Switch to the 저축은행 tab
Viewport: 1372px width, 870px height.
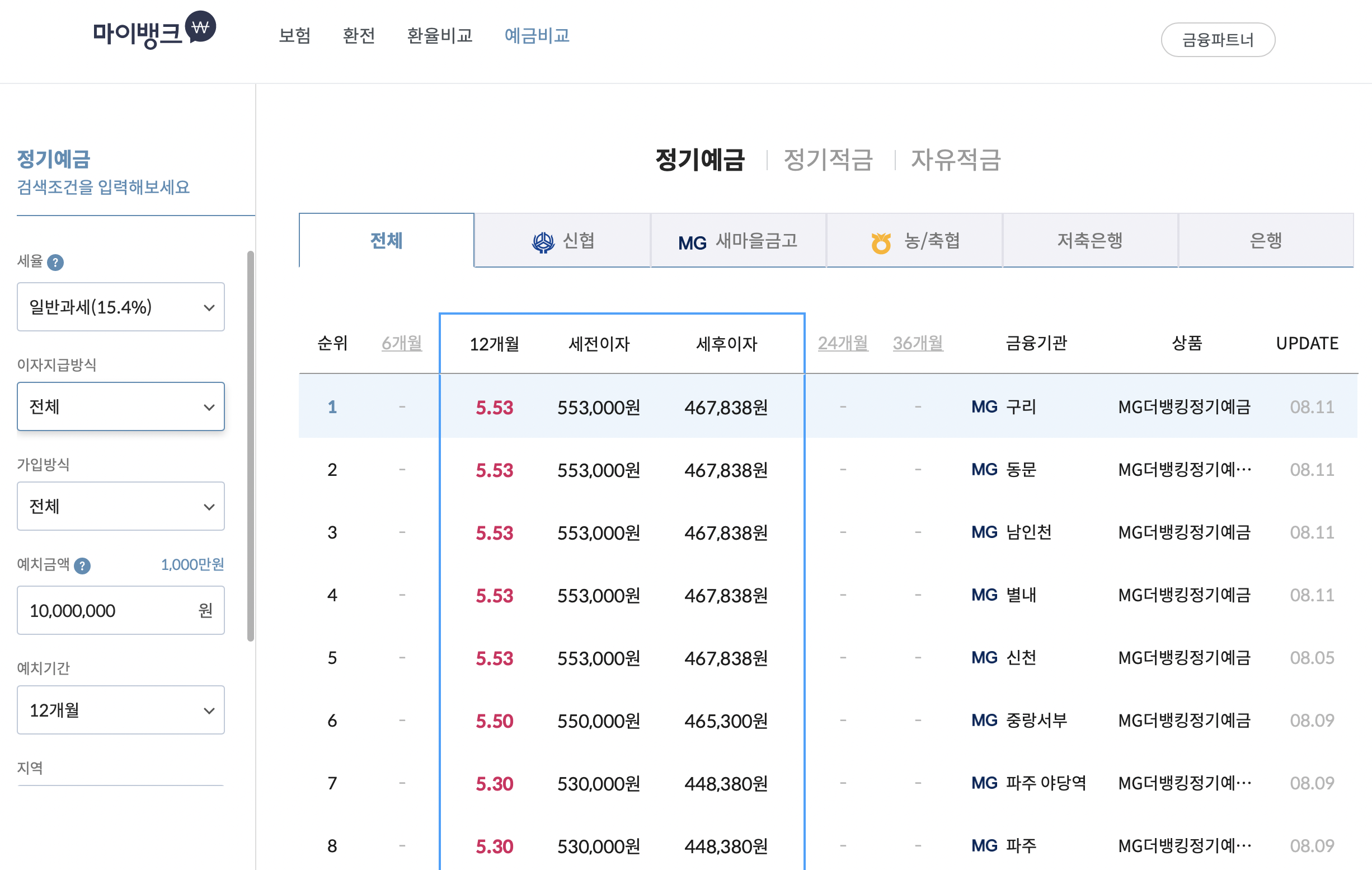click(x=1089, y=241)
